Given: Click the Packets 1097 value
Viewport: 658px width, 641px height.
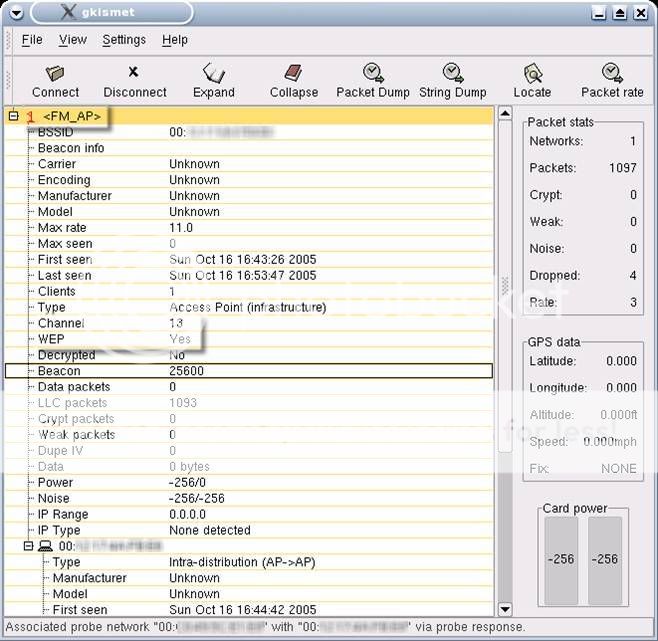Looking at the screenshot, I should [623, 168].
